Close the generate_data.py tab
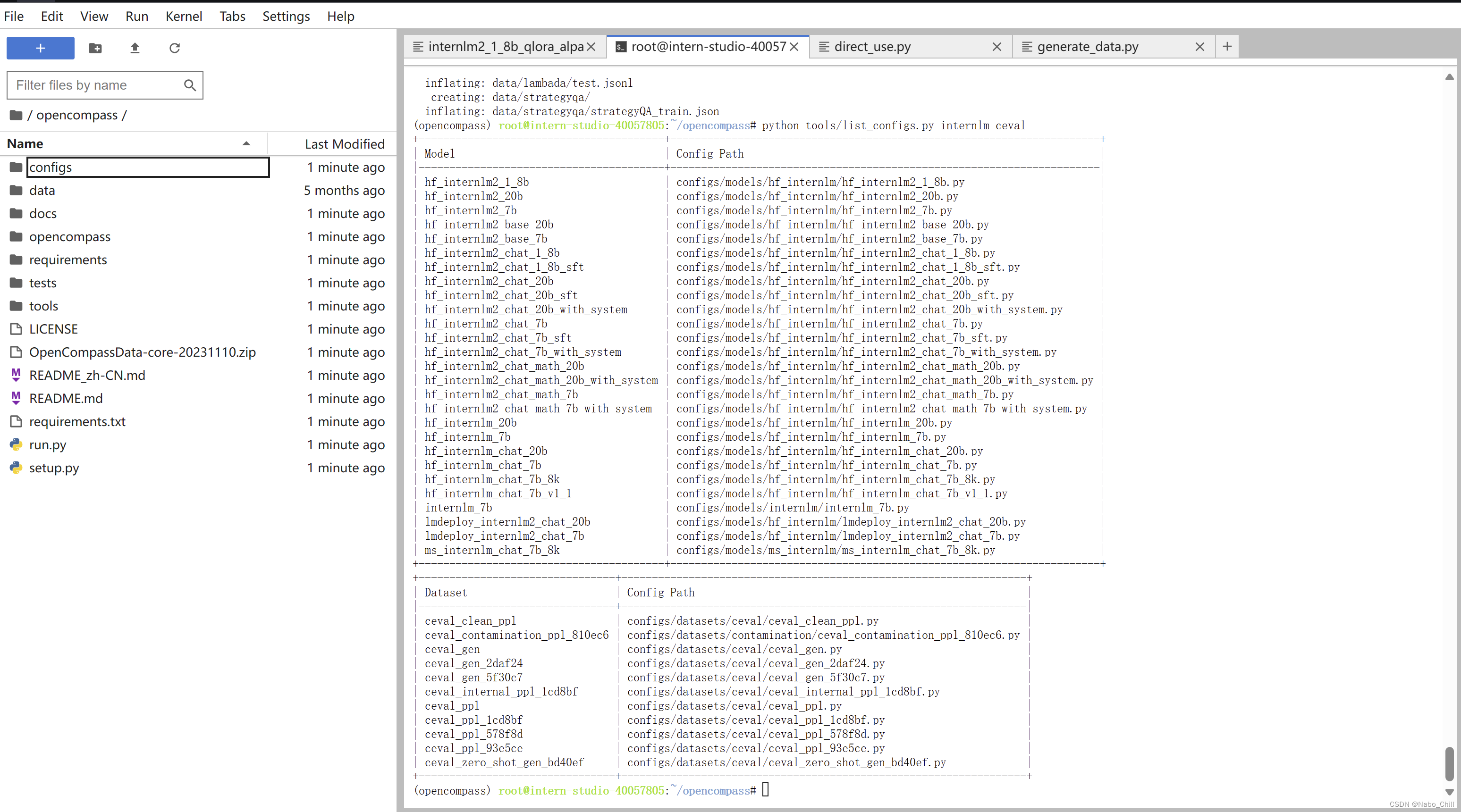1461x812 pixels. pos(1199,47)
